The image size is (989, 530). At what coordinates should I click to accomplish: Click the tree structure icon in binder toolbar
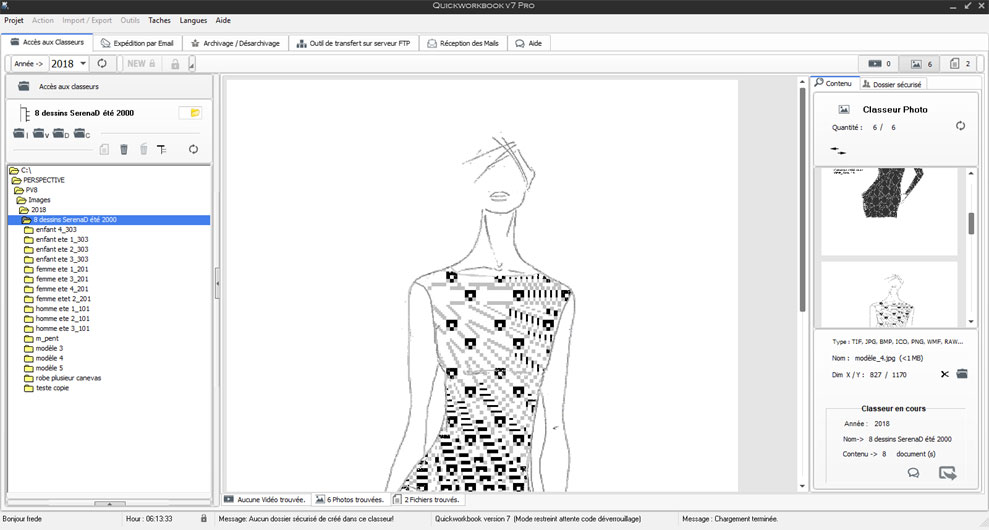(162, 149)
